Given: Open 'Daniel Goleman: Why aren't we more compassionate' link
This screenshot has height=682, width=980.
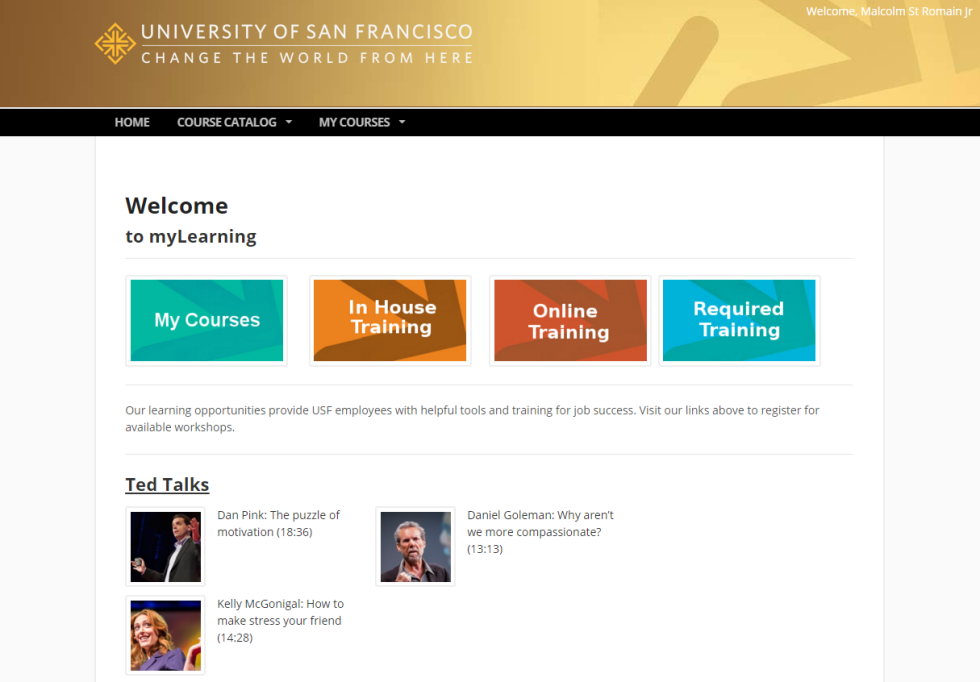Looking at the screenshot, I should 541,531.
